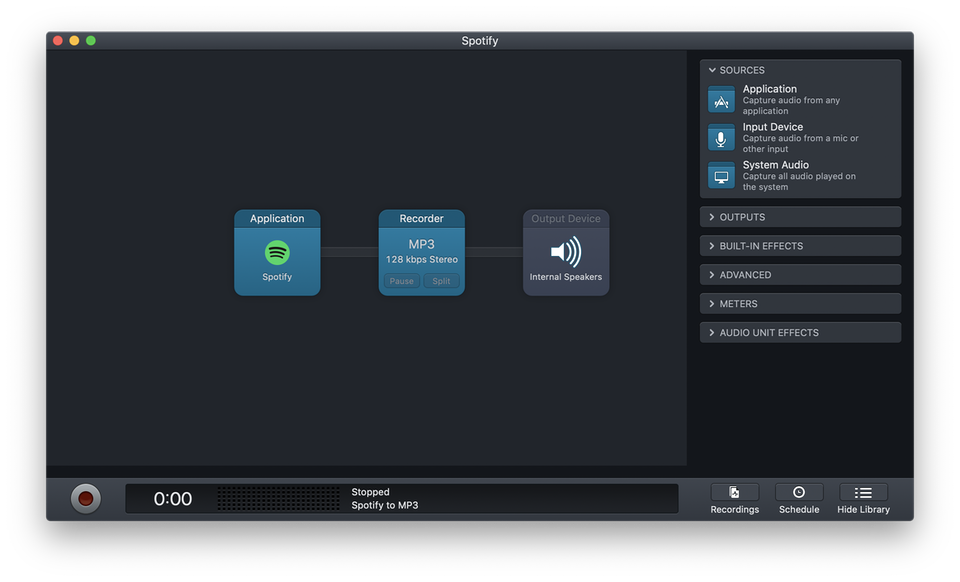The height and width of the screenshot is (582, 960).
Task: Click the 0:00 recording timer display
Action: click(x=170, y=497)
